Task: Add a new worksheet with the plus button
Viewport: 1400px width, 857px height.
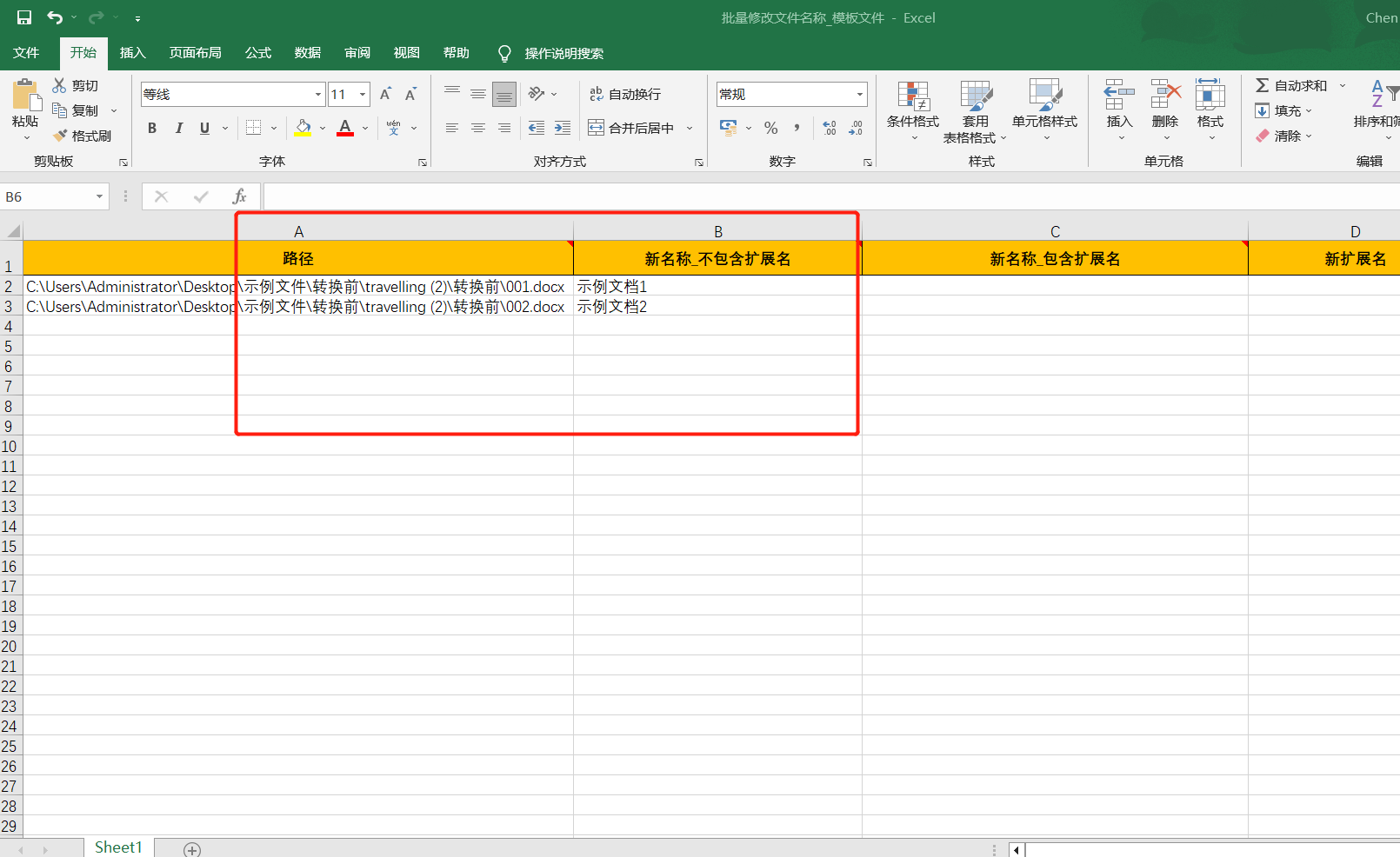Action: click(192, 847)
